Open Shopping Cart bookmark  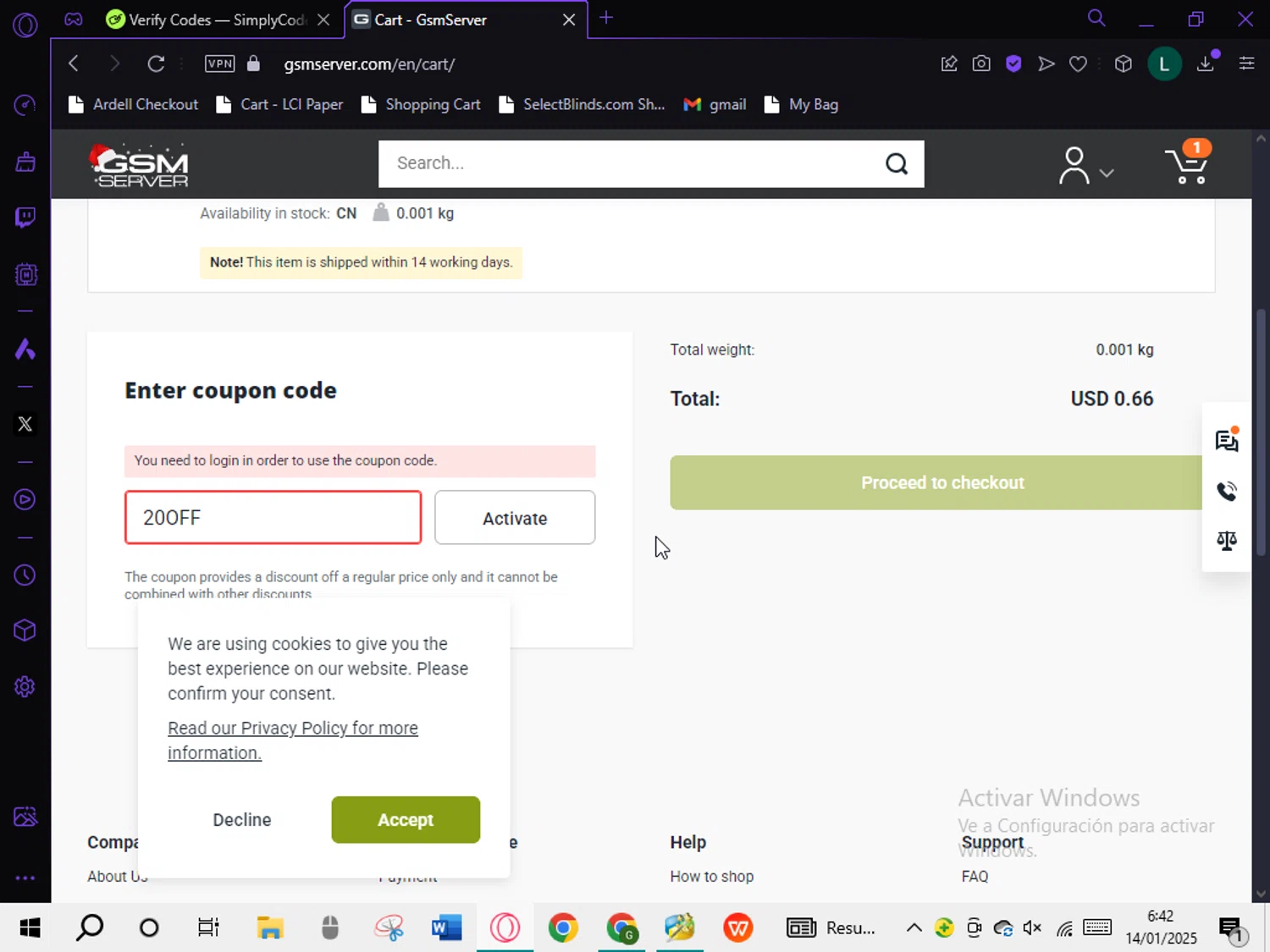click(x=421, y=104)
